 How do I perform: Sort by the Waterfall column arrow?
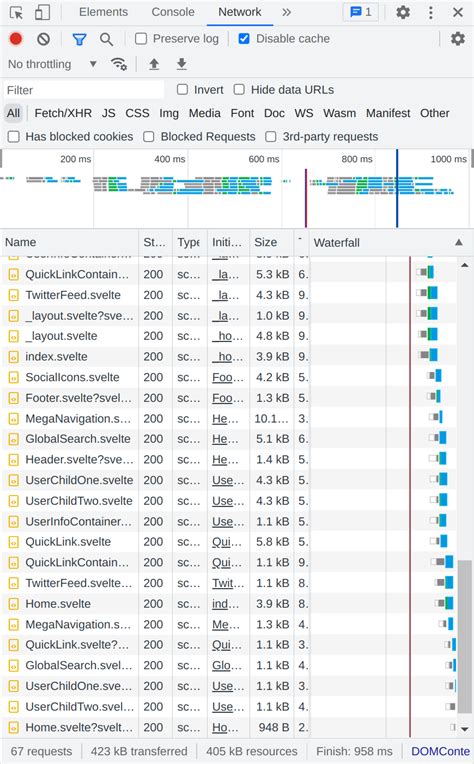pos(458,242)
